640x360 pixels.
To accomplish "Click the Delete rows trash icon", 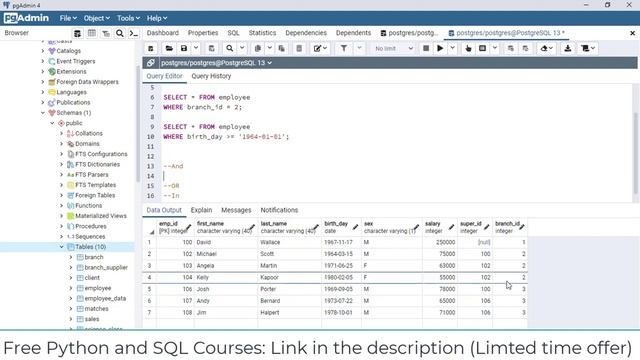I will point(299,48).
